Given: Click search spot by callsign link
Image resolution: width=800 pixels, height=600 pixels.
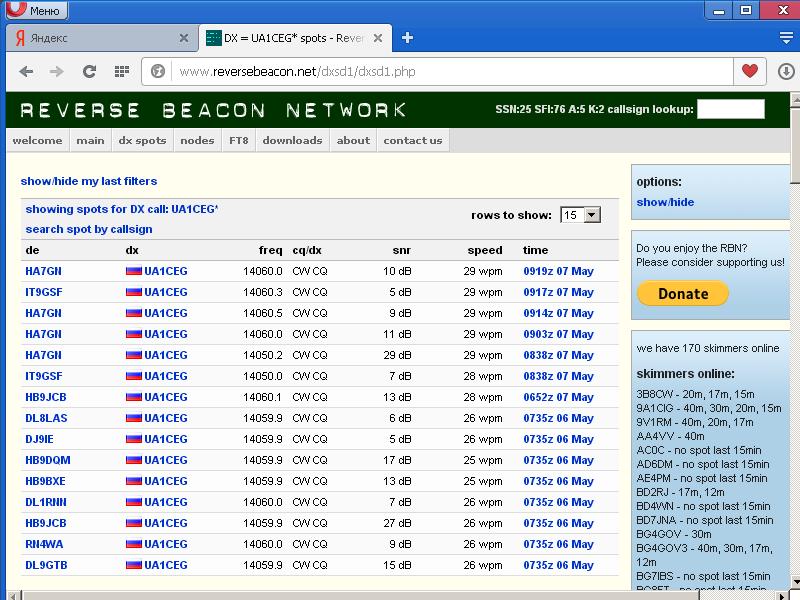Looking at the screenshot, I should coord(89,229).
